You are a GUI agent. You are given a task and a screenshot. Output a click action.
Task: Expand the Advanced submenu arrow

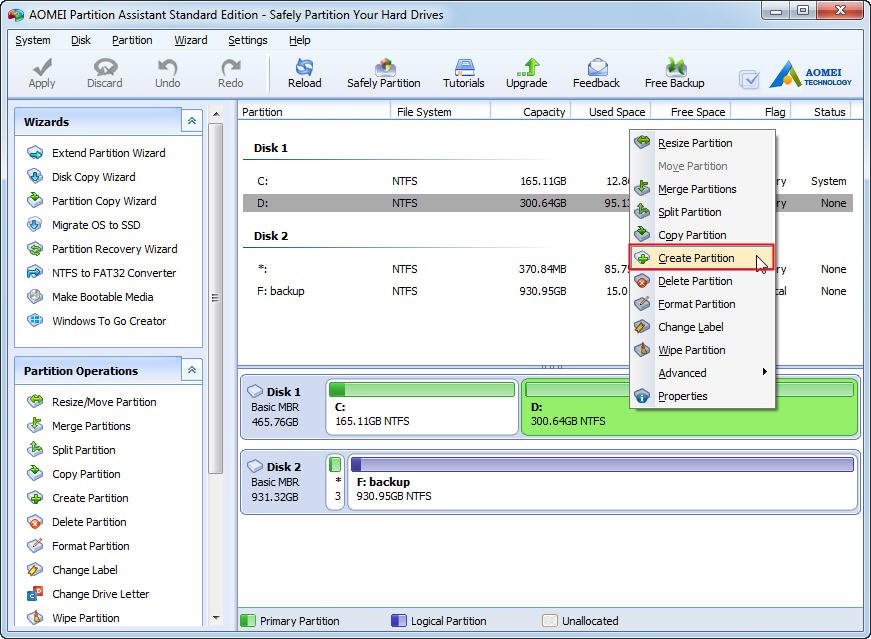(x=764, y=372)
